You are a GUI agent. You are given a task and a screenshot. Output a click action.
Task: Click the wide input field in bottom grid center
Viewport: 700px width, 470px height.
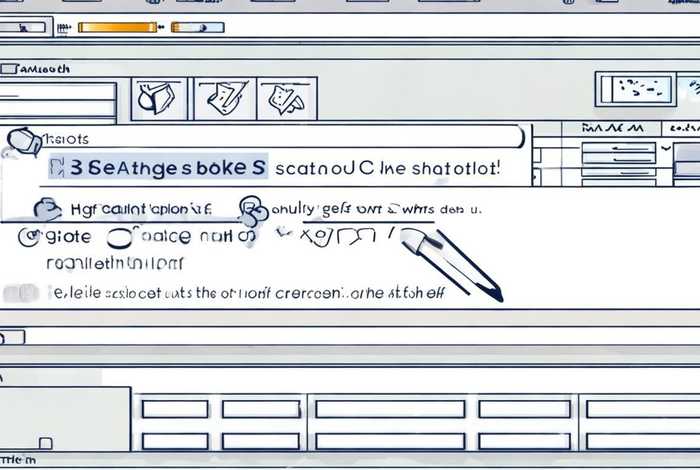pos(389,409)
